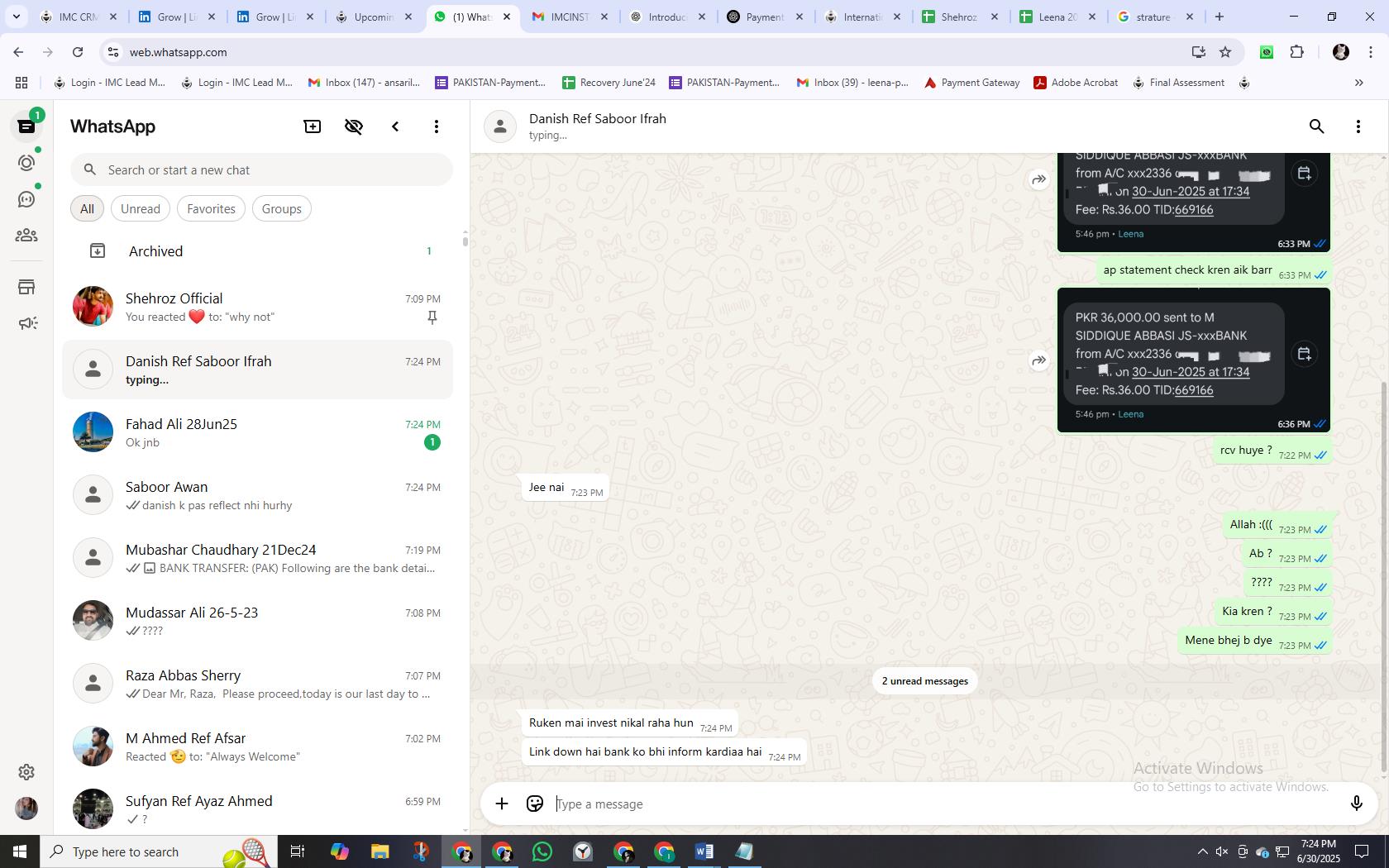The width and height of the screenshot is (1389, 868).
Task: Open the profile picture in sidebar
Action: 26,808
